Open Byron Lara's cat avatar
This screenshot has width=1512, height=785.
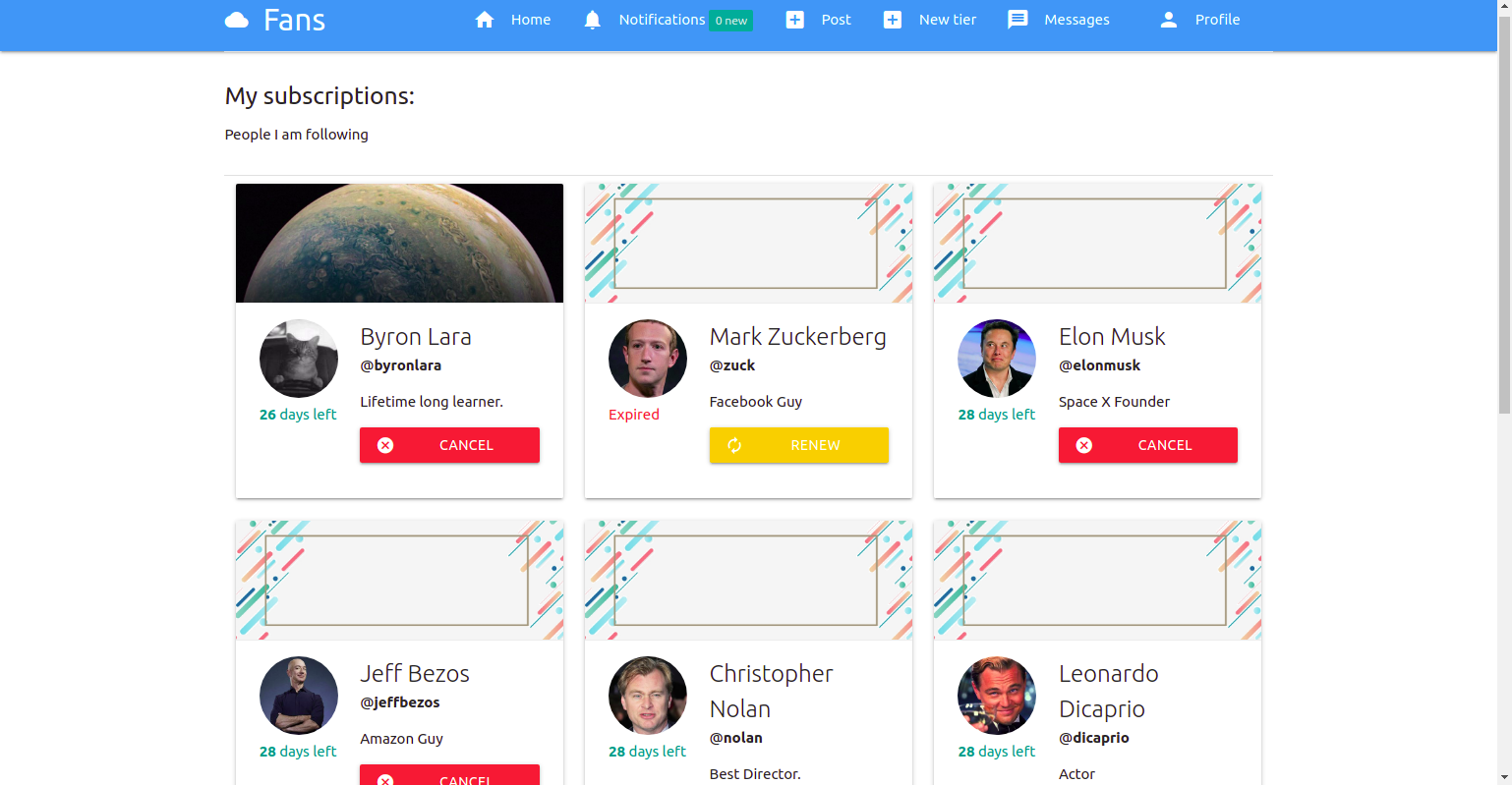299,359
